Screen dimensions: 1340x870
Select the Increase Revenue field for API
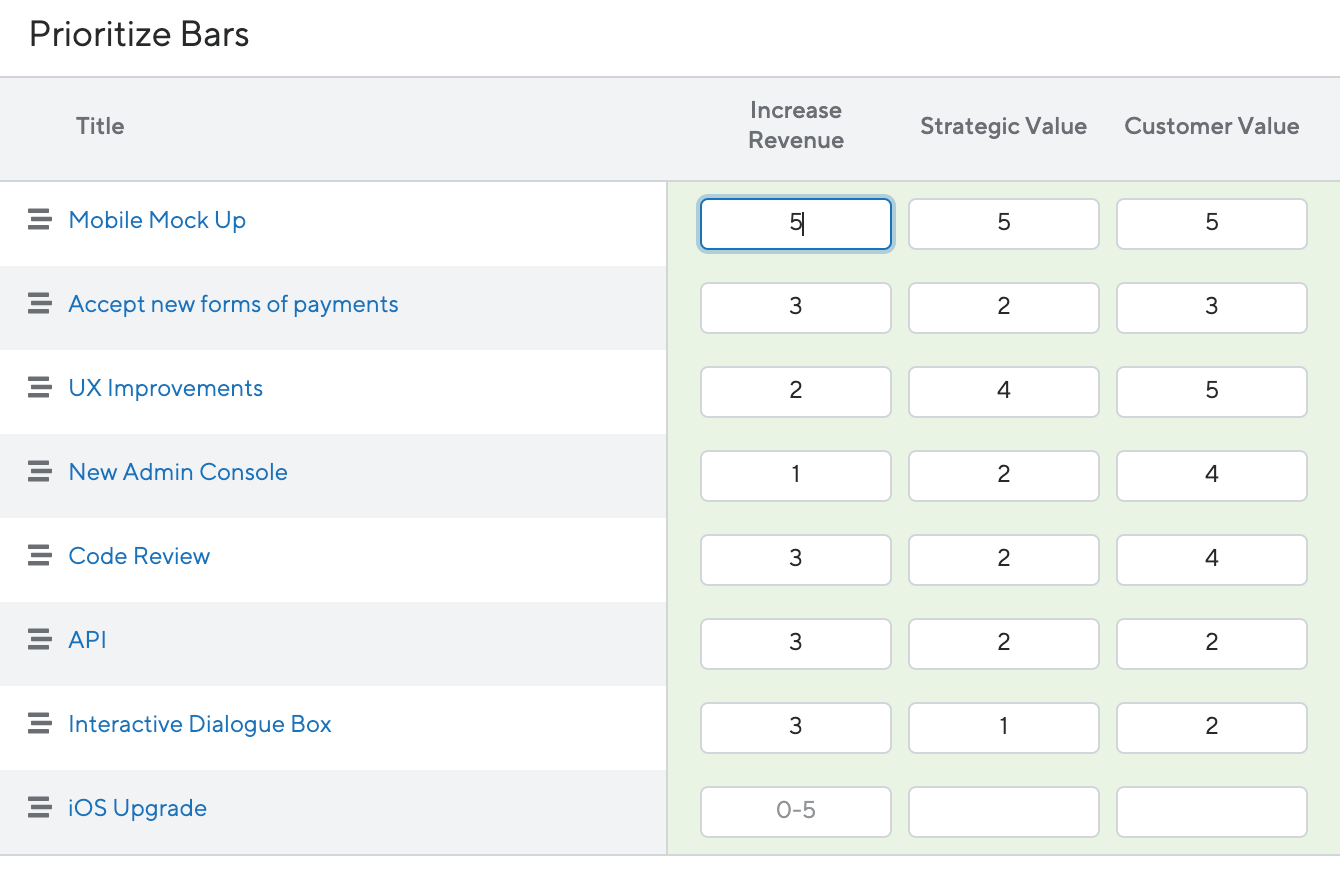(795, 643)
